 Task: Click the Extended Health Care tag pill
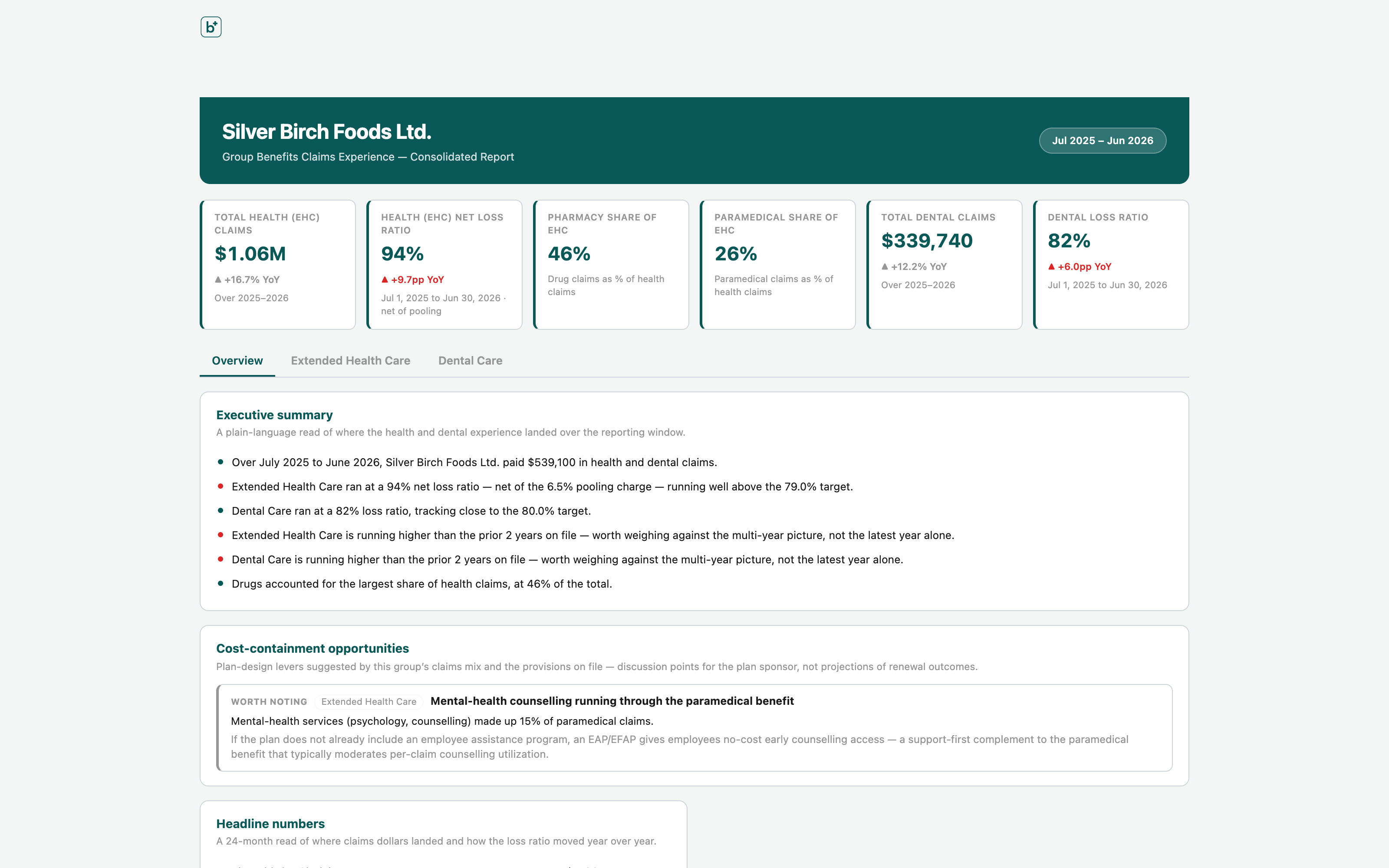tap(369, 701)
